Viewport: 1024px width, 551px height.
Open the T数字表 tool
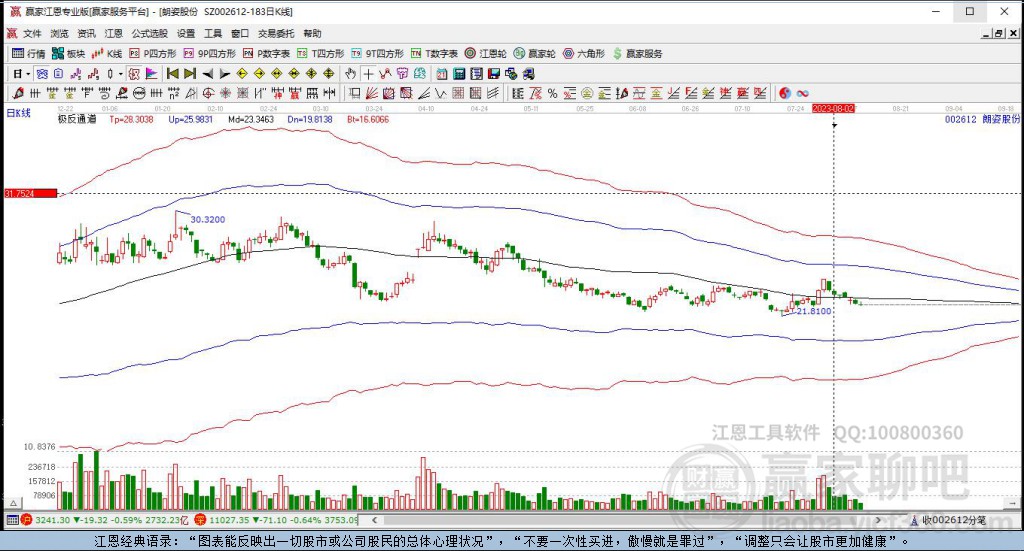click(434, 54)
